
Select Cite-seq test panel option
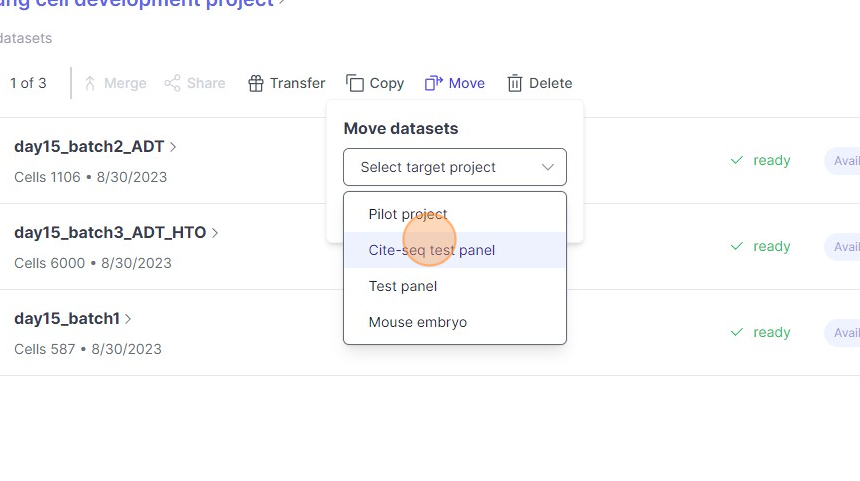tap(432, 250)
